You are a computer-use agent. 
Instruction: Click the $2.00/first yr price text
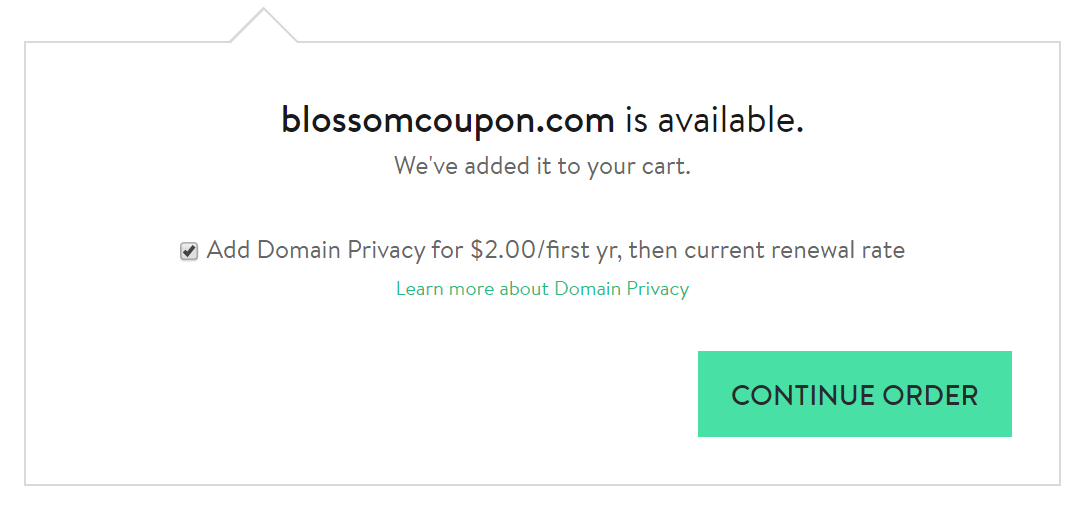(x=546, y=251)
